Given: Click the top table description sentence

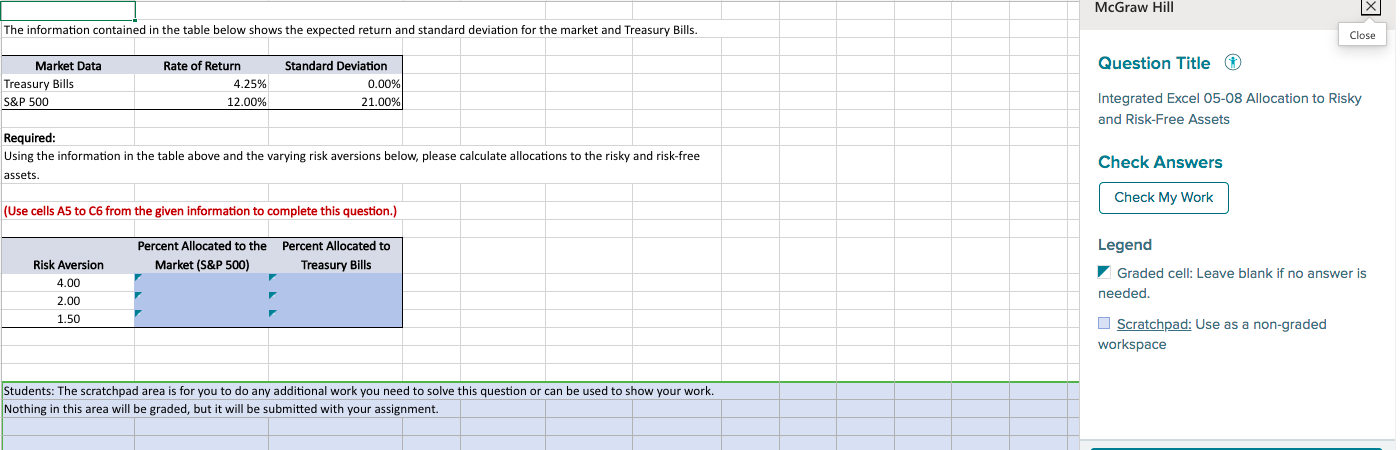Looking at the screenshot, I should (350, 30).
